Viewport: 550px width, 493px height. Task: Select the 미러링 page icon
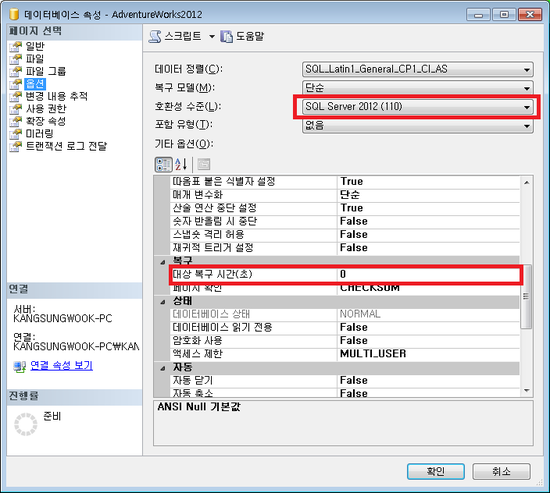(x=15, y=134)
